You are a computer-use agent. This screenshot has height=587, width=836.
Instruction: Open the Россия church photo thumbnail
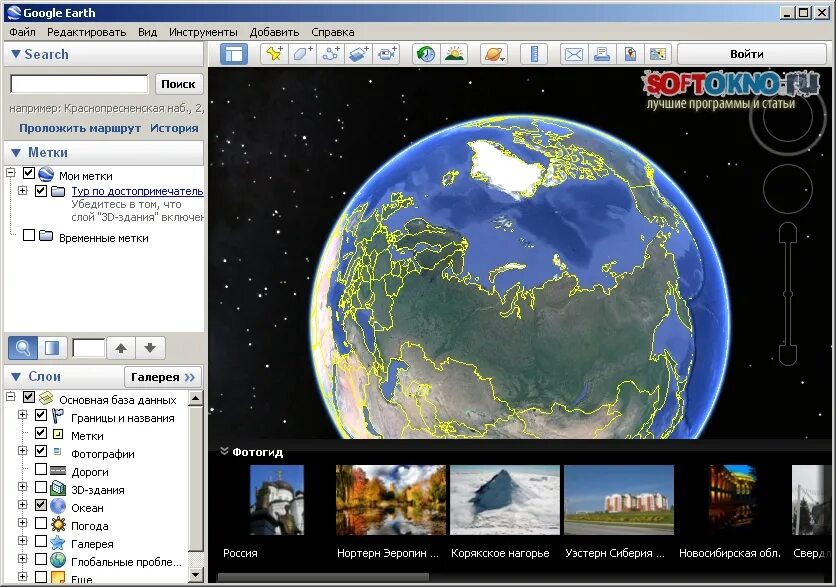tap(277, 500)
